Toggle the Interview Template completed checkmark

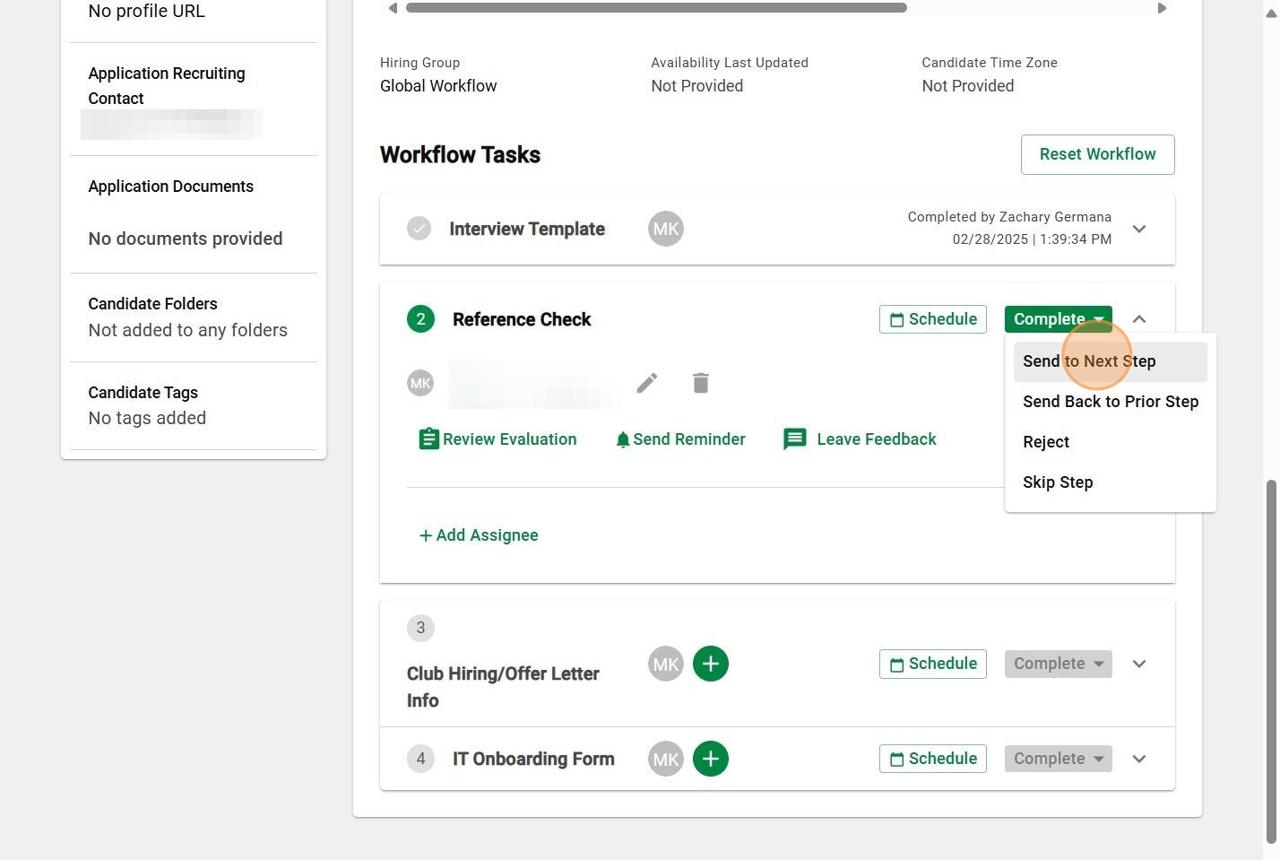click(x=419, y=229)
